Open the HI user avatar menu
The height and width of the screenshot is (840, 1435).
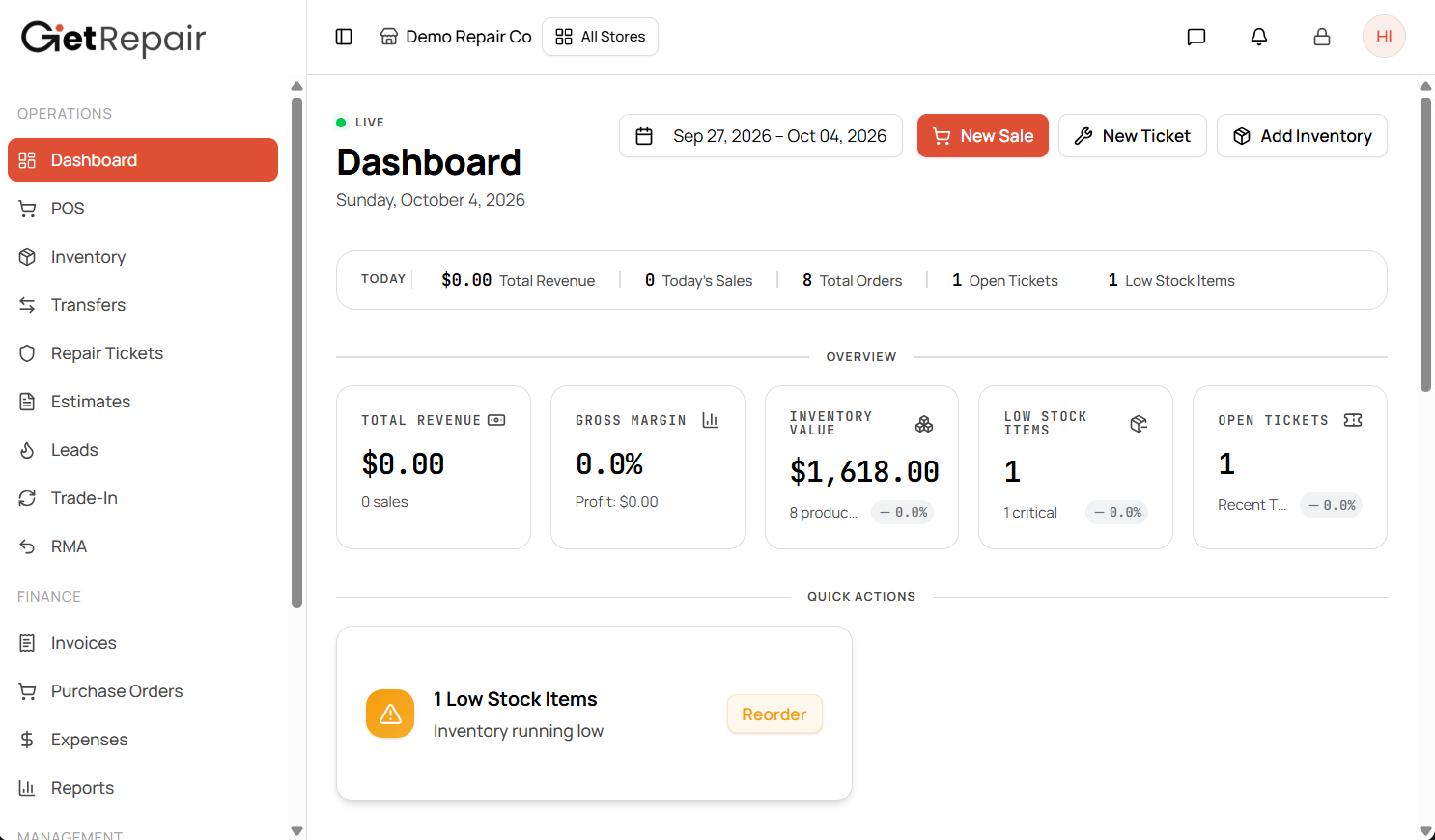coord(1384,37)
